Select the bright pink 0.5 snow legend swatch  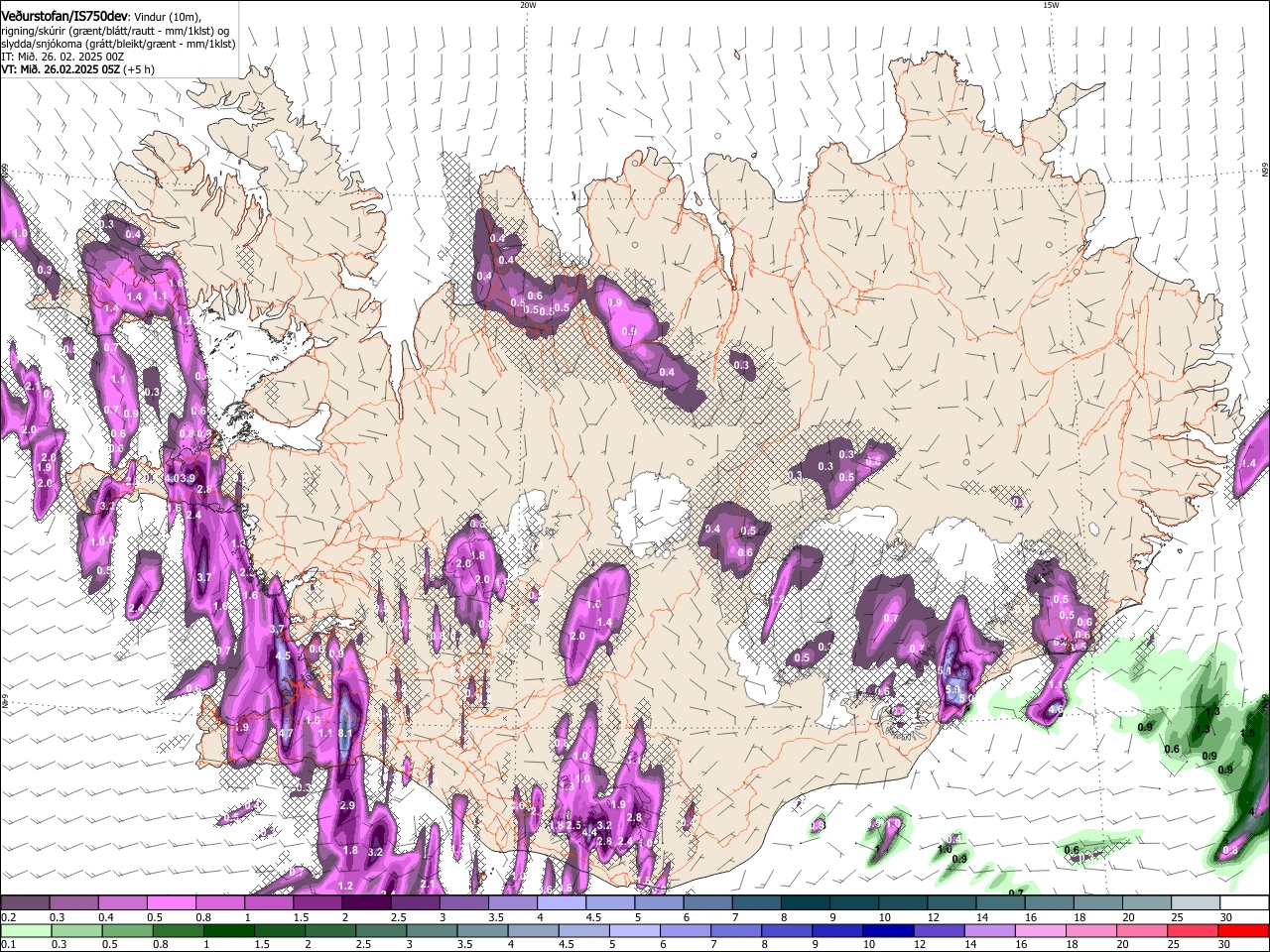171,903
